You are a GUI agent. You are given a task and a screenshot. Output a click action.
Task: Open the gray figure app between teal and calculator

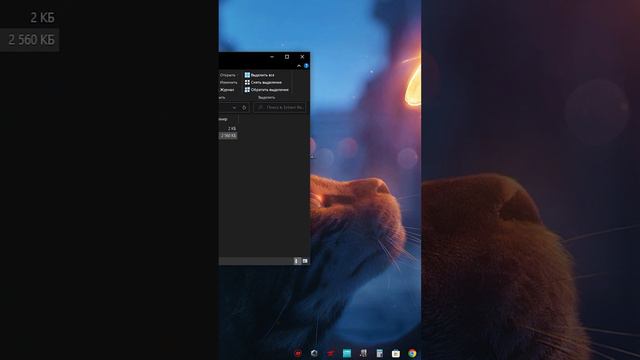click(363, 353)
